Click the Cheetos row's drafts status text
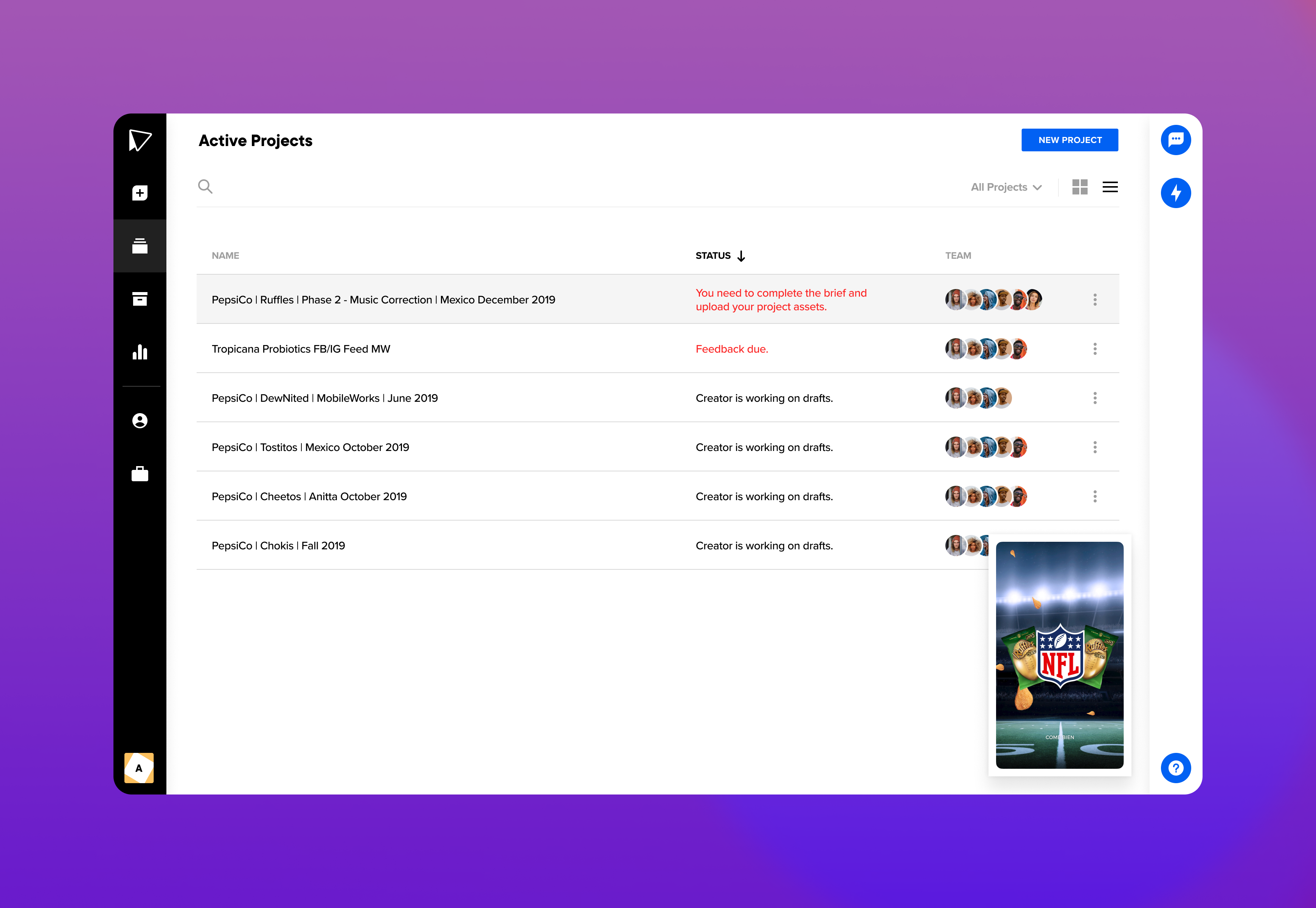Screen dimensions: 1316x908 pyautogui.click(x=764, y=497)
